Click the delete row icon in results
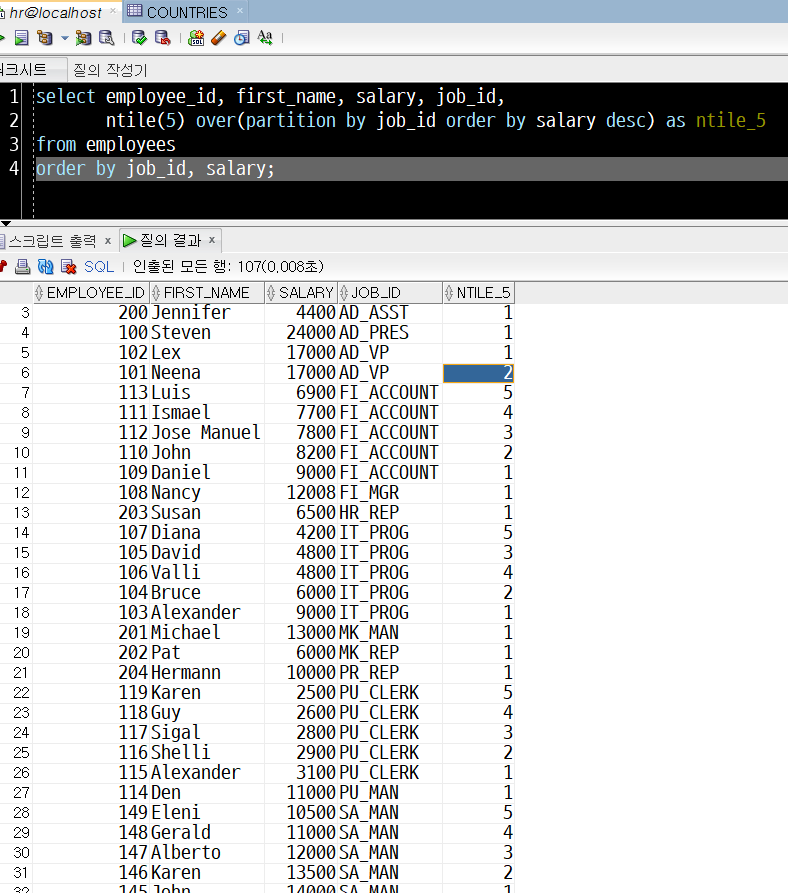The width and height of the screenshot is (788, 893). (x=68, y=267)
